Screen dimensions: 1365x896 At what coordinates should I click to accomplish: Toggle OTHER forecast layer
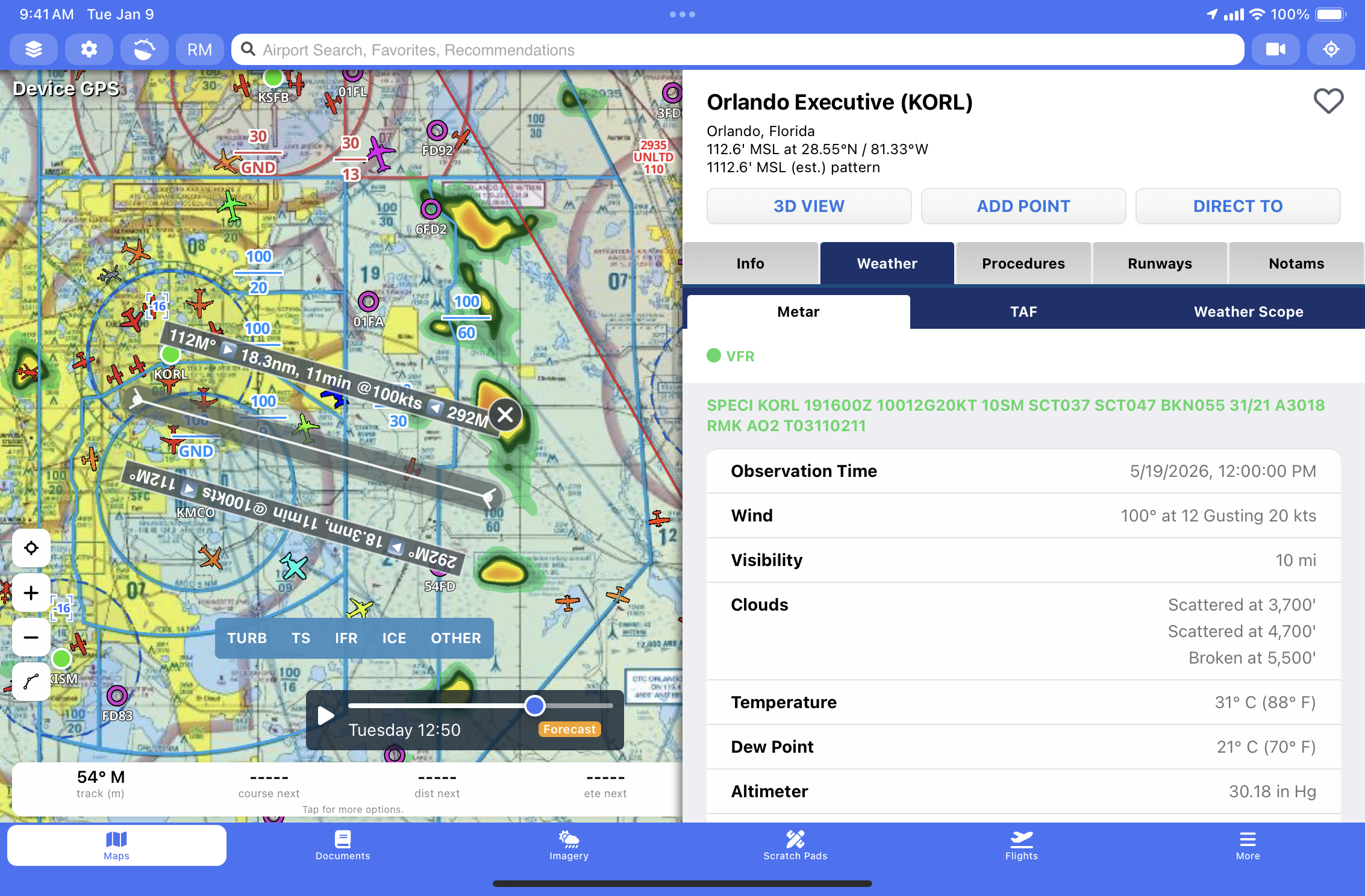456,638
